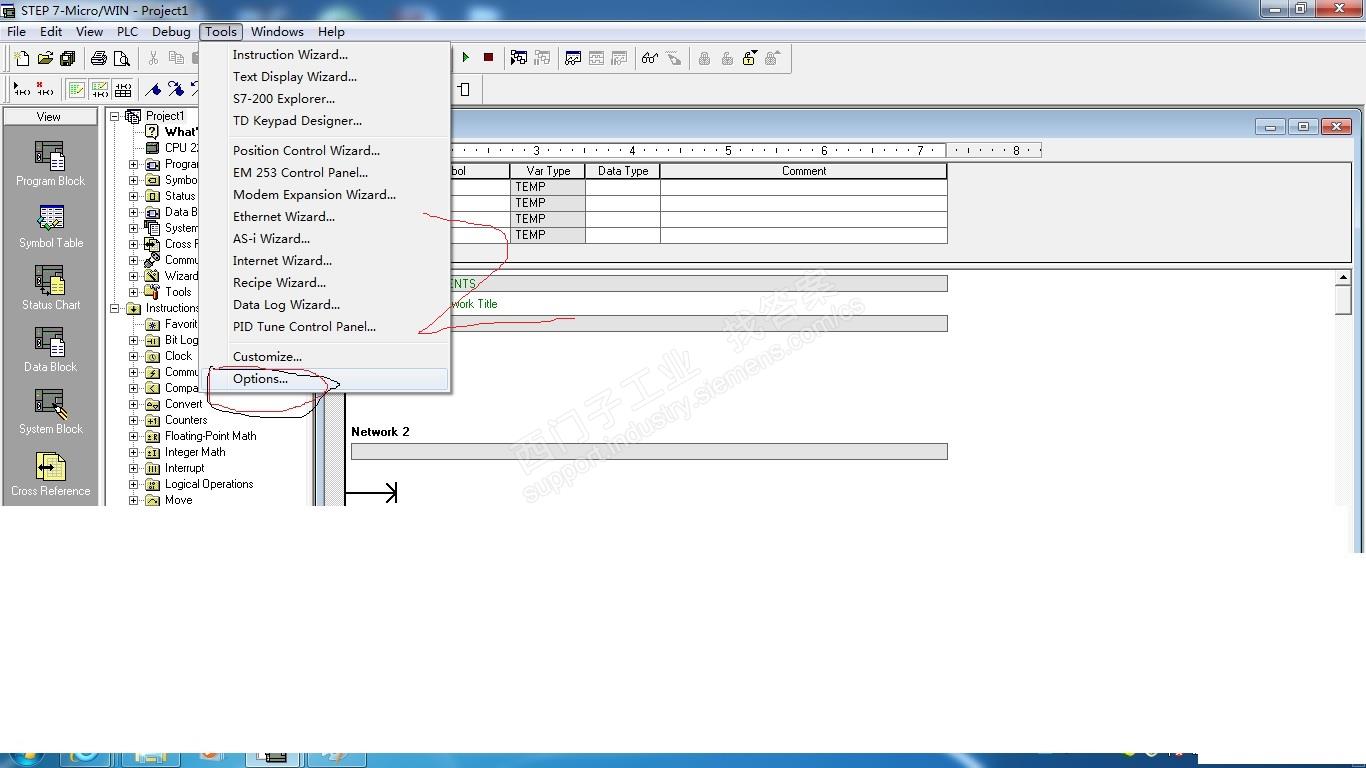Open the View menu
The image size is (1366, 768).
[x=89, y=32]
